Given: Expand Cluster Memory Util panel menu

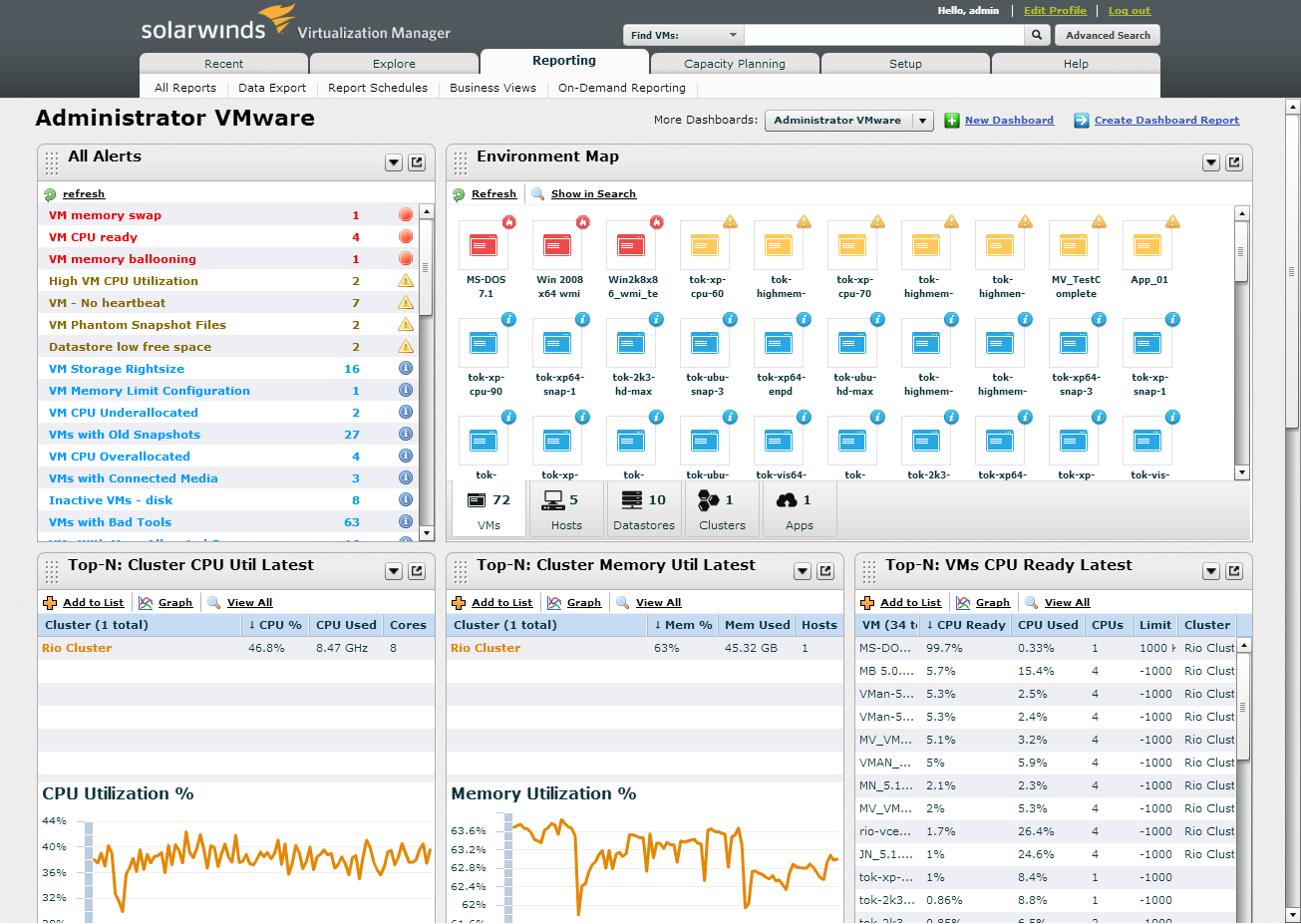Looking at the screenshot, I should [803, 571].
